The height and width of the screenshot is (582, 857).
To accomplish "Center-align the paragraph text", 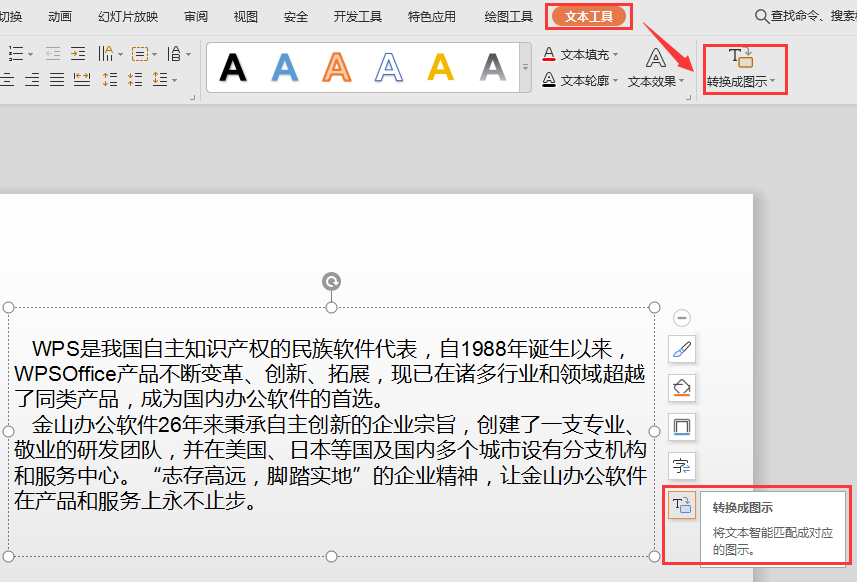I will click(x=7, y=80).
